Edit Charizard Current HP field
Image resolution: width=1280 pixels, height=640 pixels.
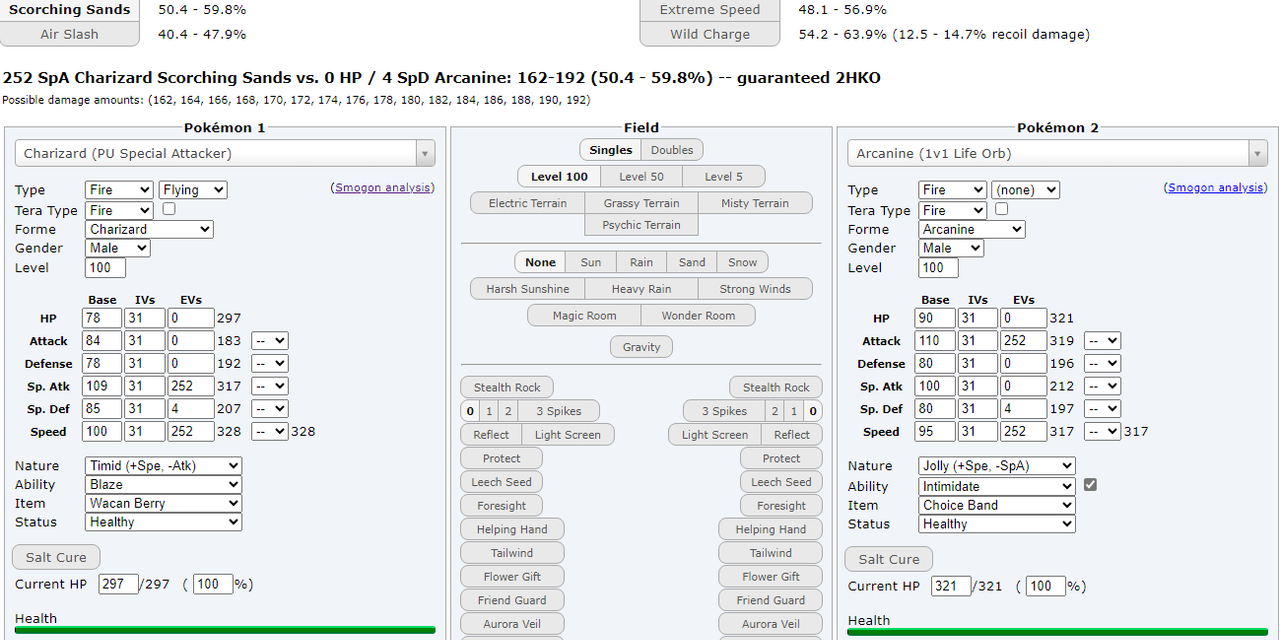pos(119,584)
